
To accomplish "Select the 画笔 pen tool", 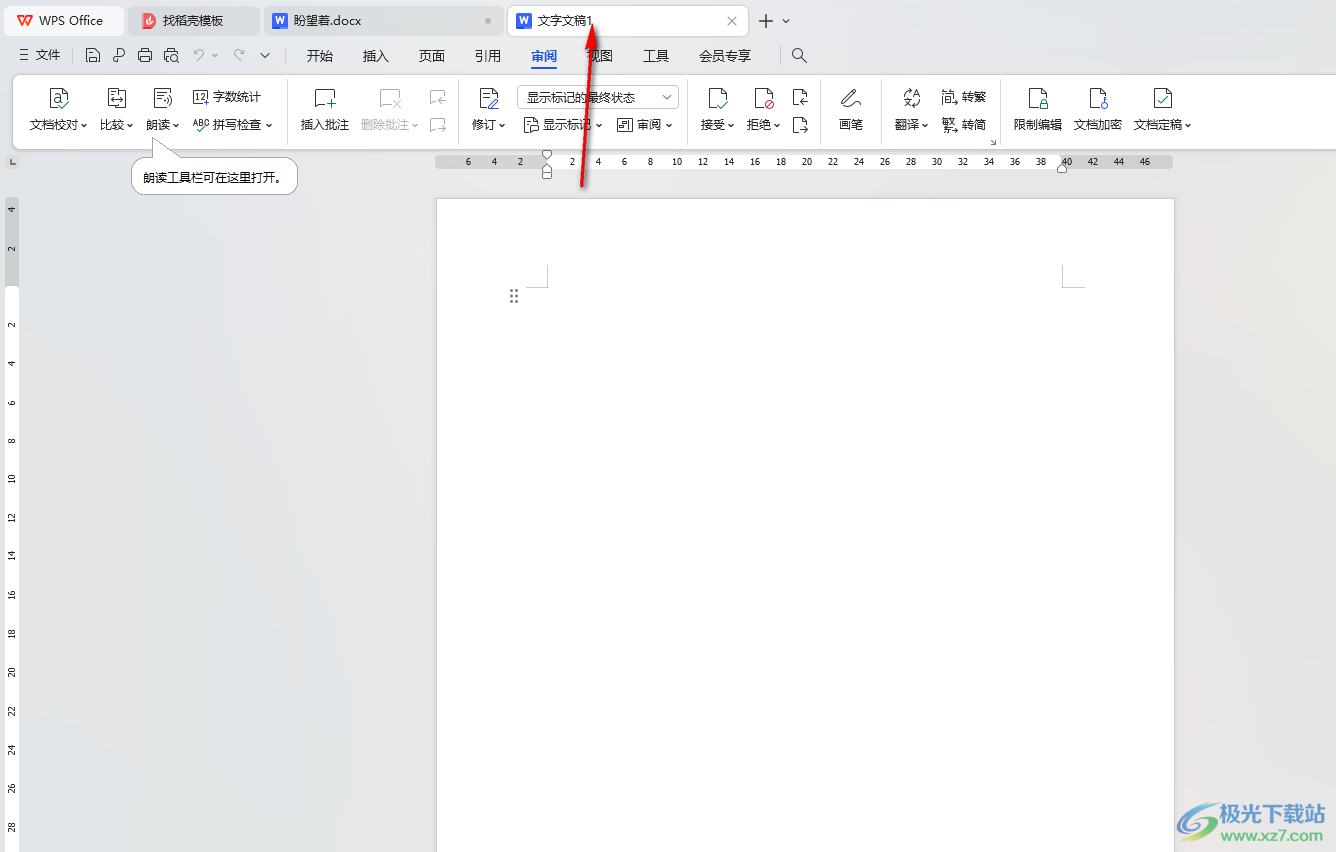I will (851, 108).
